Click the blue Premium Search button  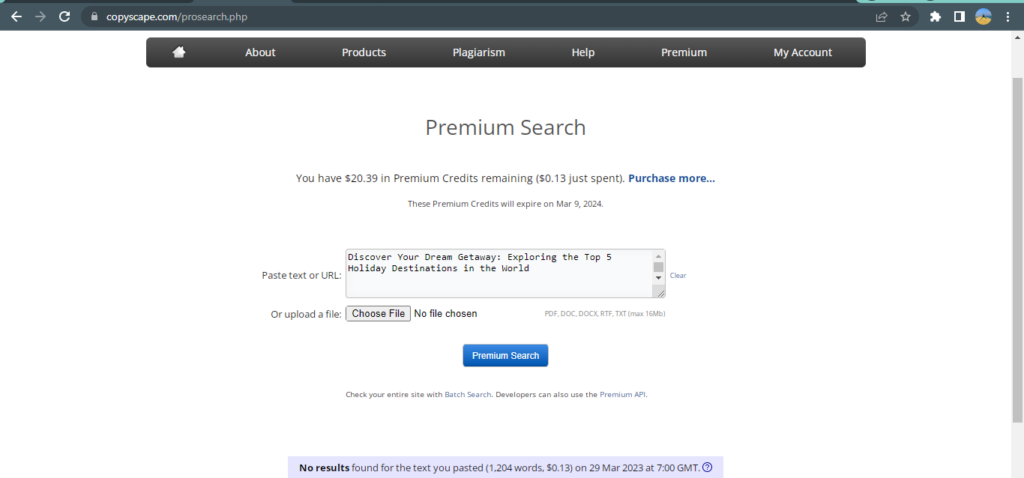(505, 355)
